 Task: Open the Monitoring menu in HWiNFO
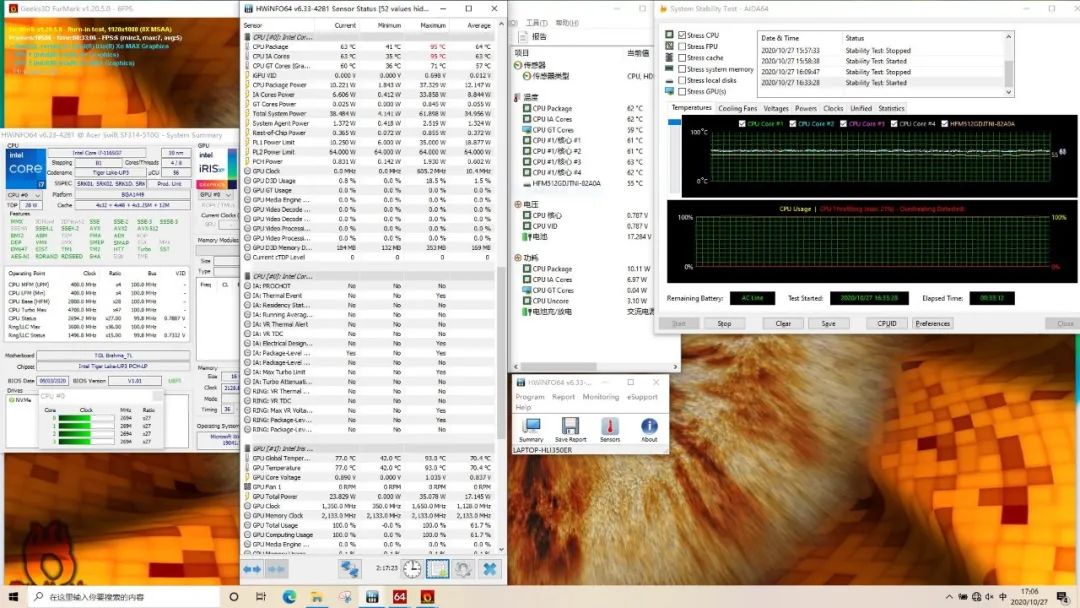tap(600, 397)
